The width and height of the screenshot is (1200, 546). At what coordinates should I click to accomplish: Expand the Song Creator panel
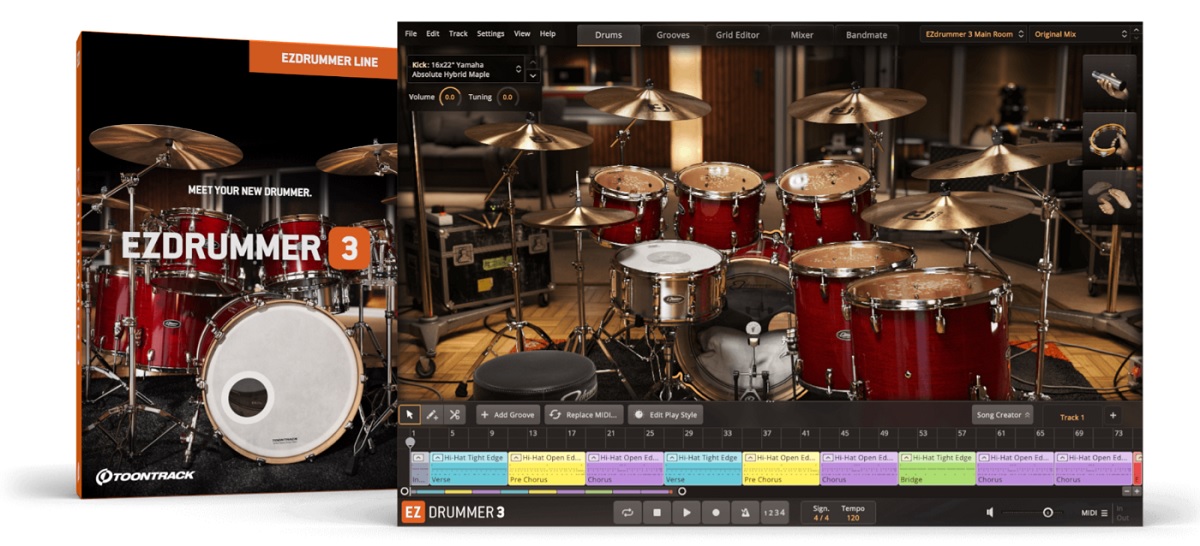[x=1002, y=415]
